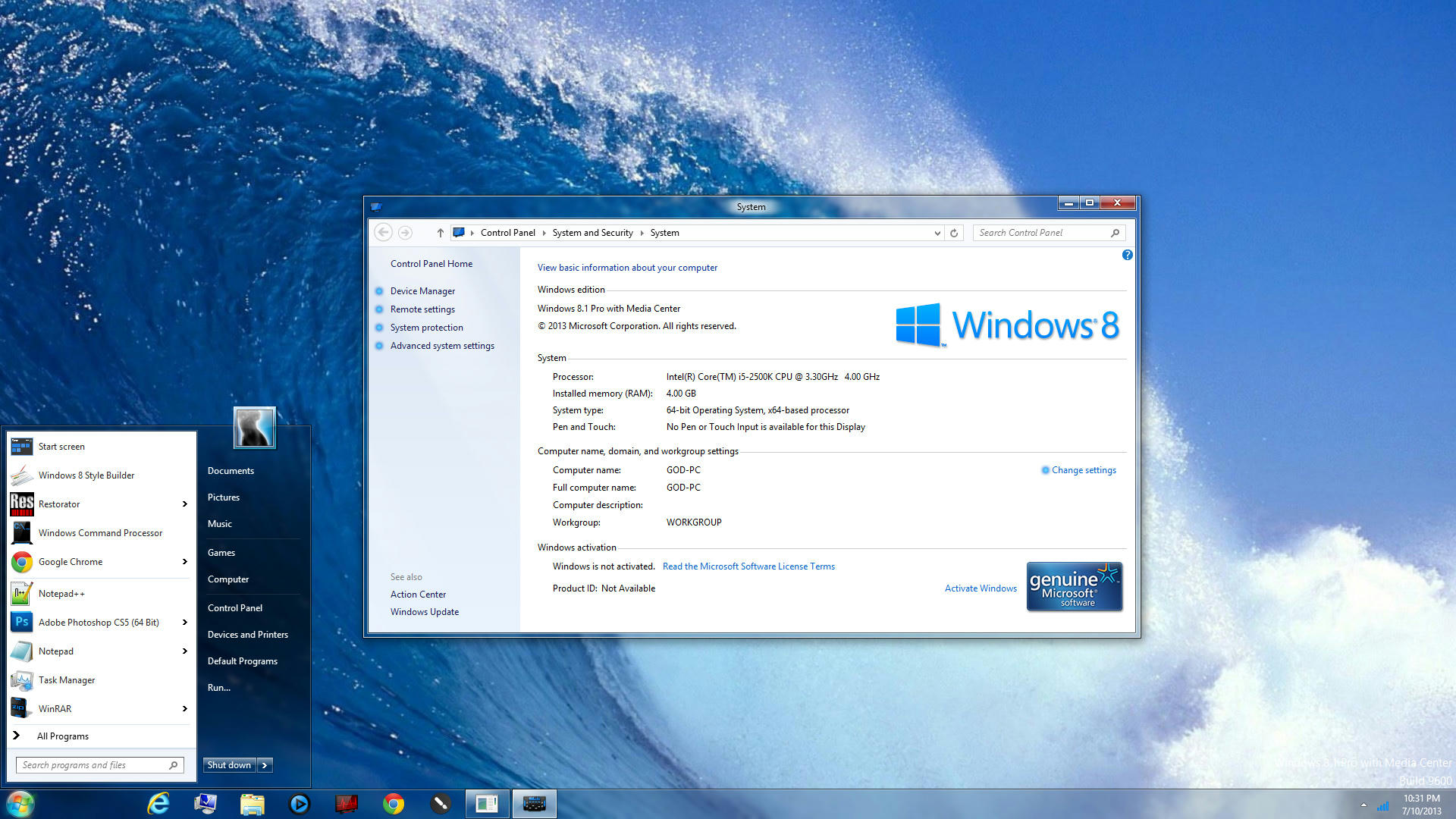Open the Shut down options arrow
The height and width of the screenshot is (819, 1456).
coord(265,765)
